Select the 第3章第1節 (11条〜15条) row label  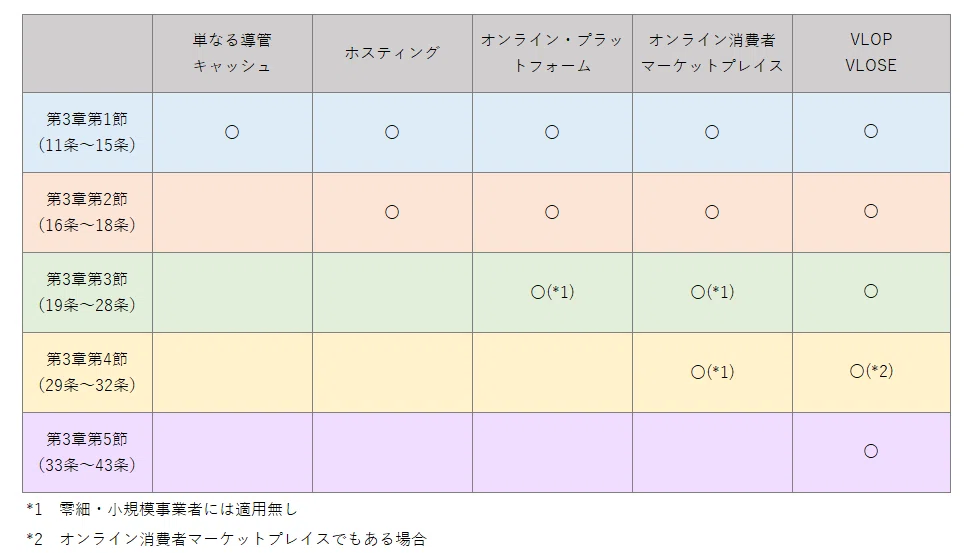(87, 132)
